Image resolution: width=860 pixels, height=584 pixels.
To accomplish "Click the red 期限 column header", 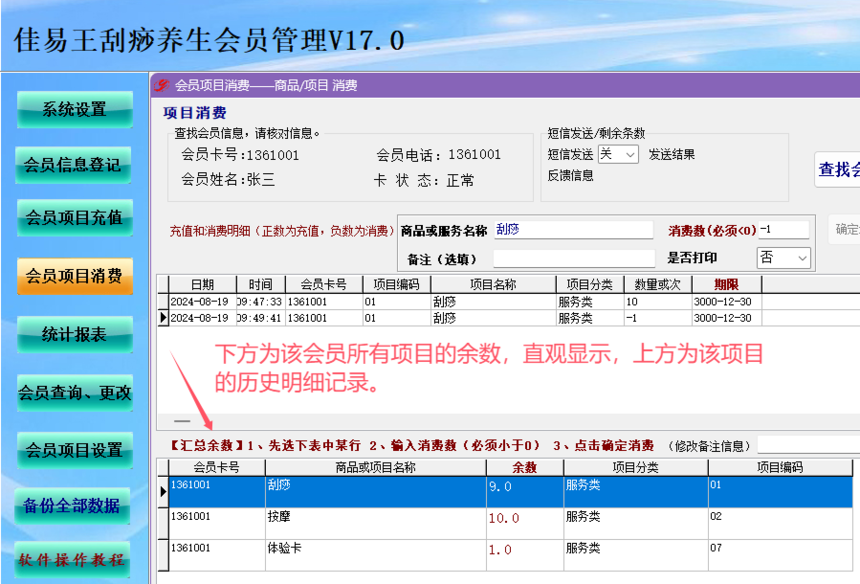I will (x=727, y=285).
